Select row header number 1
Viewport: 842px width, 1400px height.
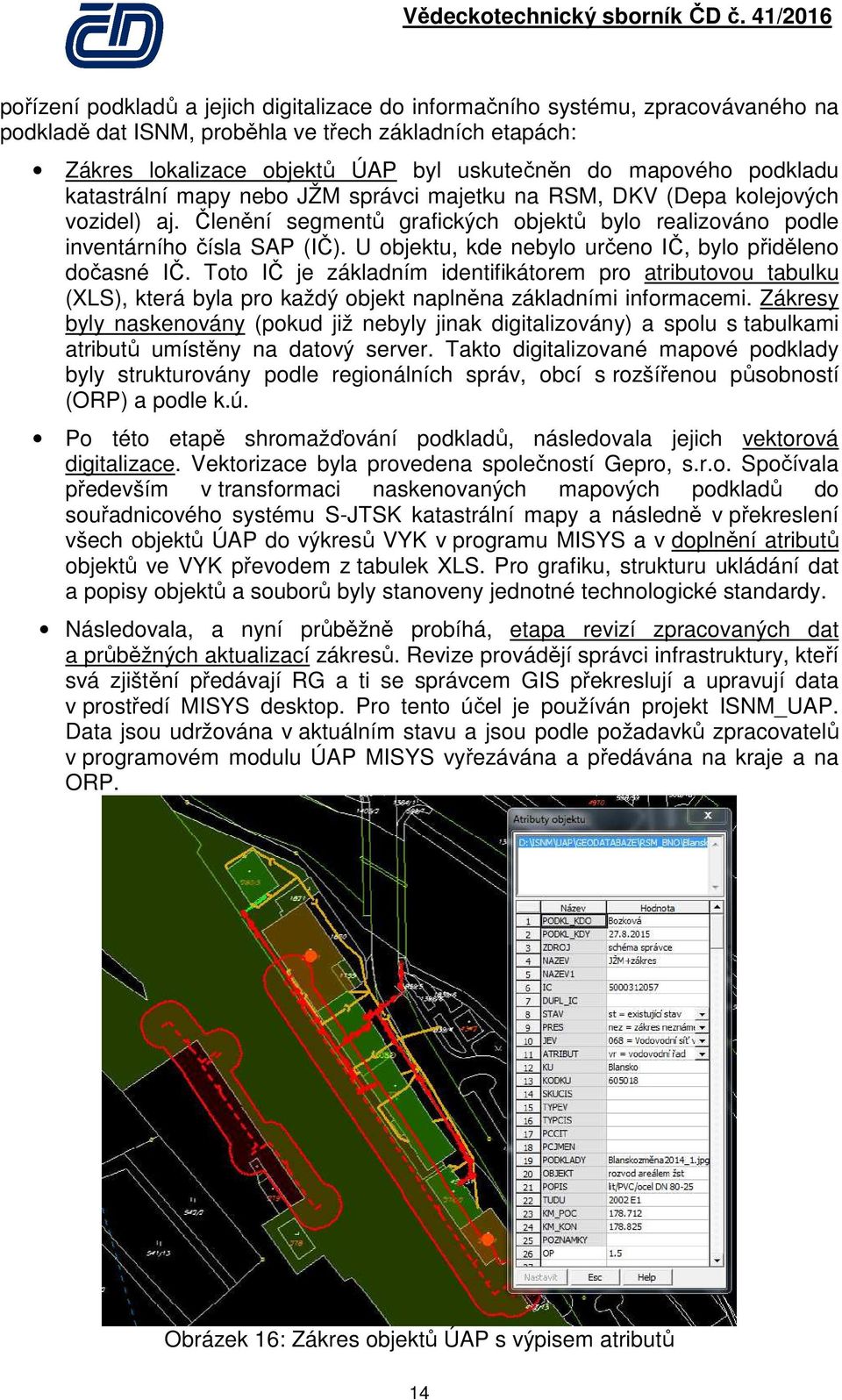click(x=528, y=921)
